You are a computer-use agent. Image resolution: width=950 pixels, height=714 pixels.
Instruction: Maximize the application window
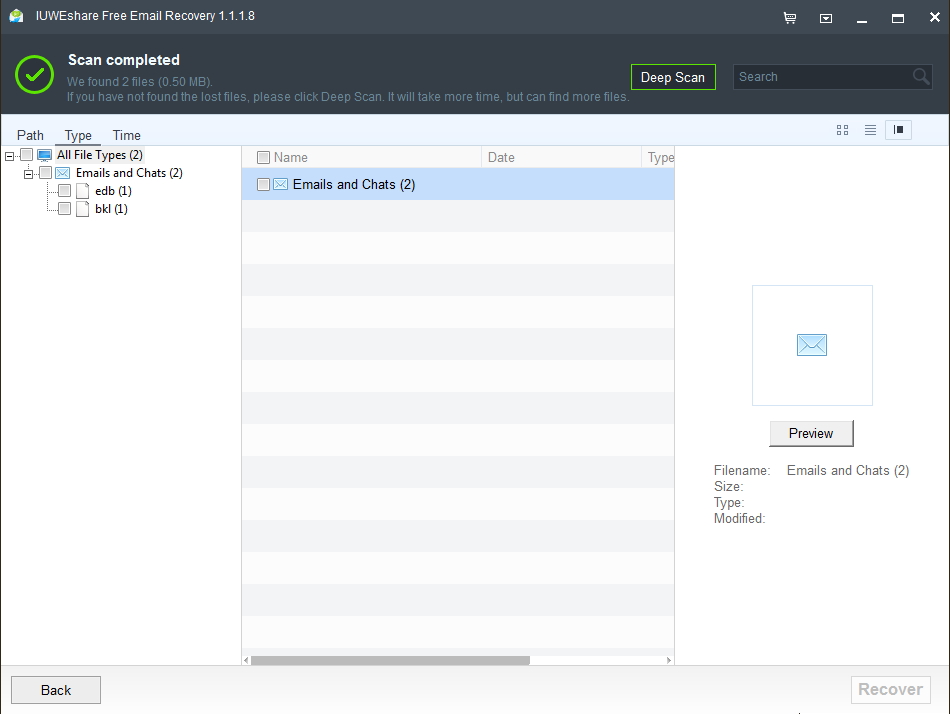(x=898, y=19)
